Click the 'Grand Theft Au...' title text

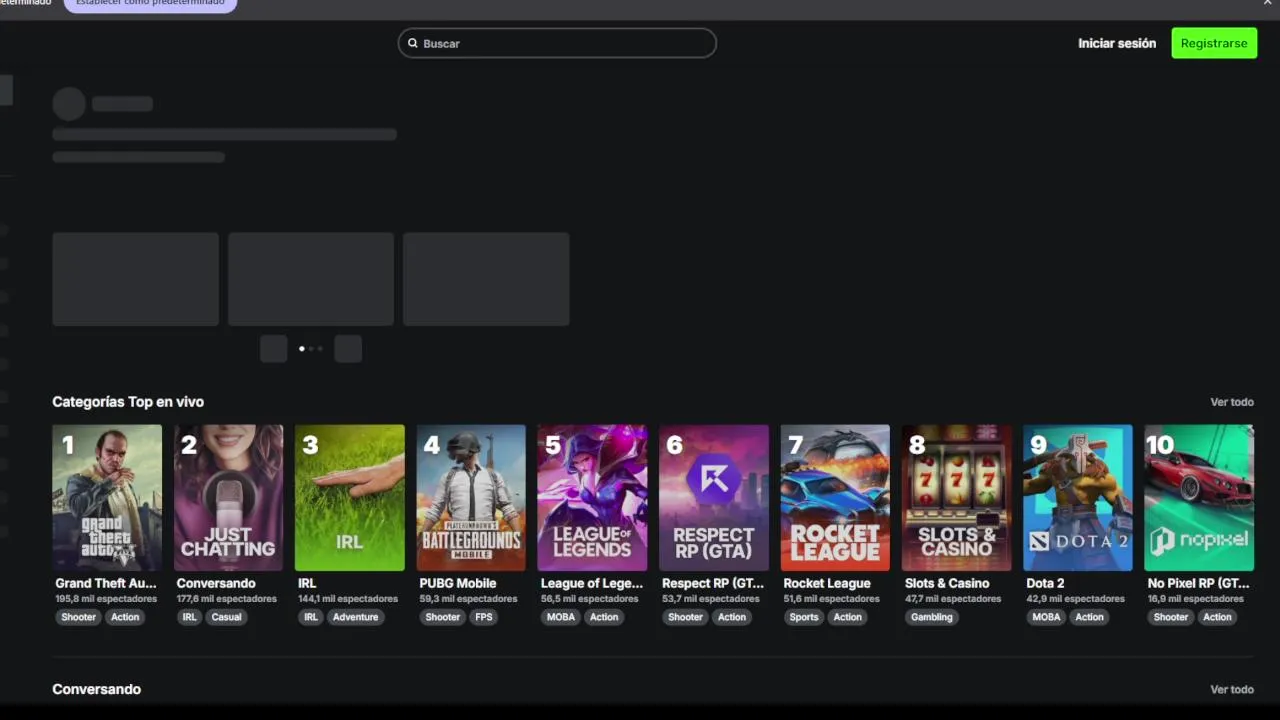tap(106, 584)
